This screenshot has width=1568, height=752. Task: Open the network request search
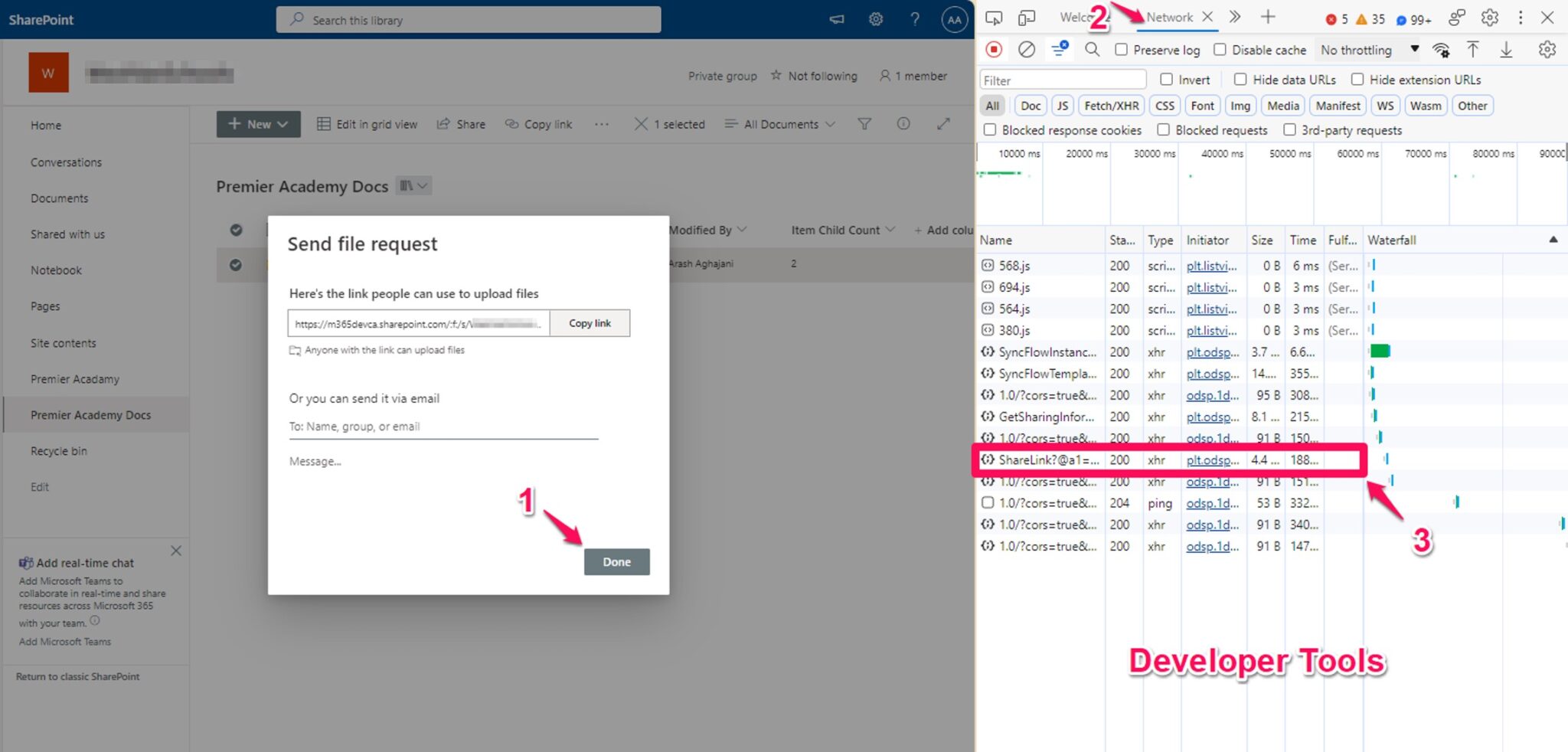pyautogui.click(x=1093, y=49)
